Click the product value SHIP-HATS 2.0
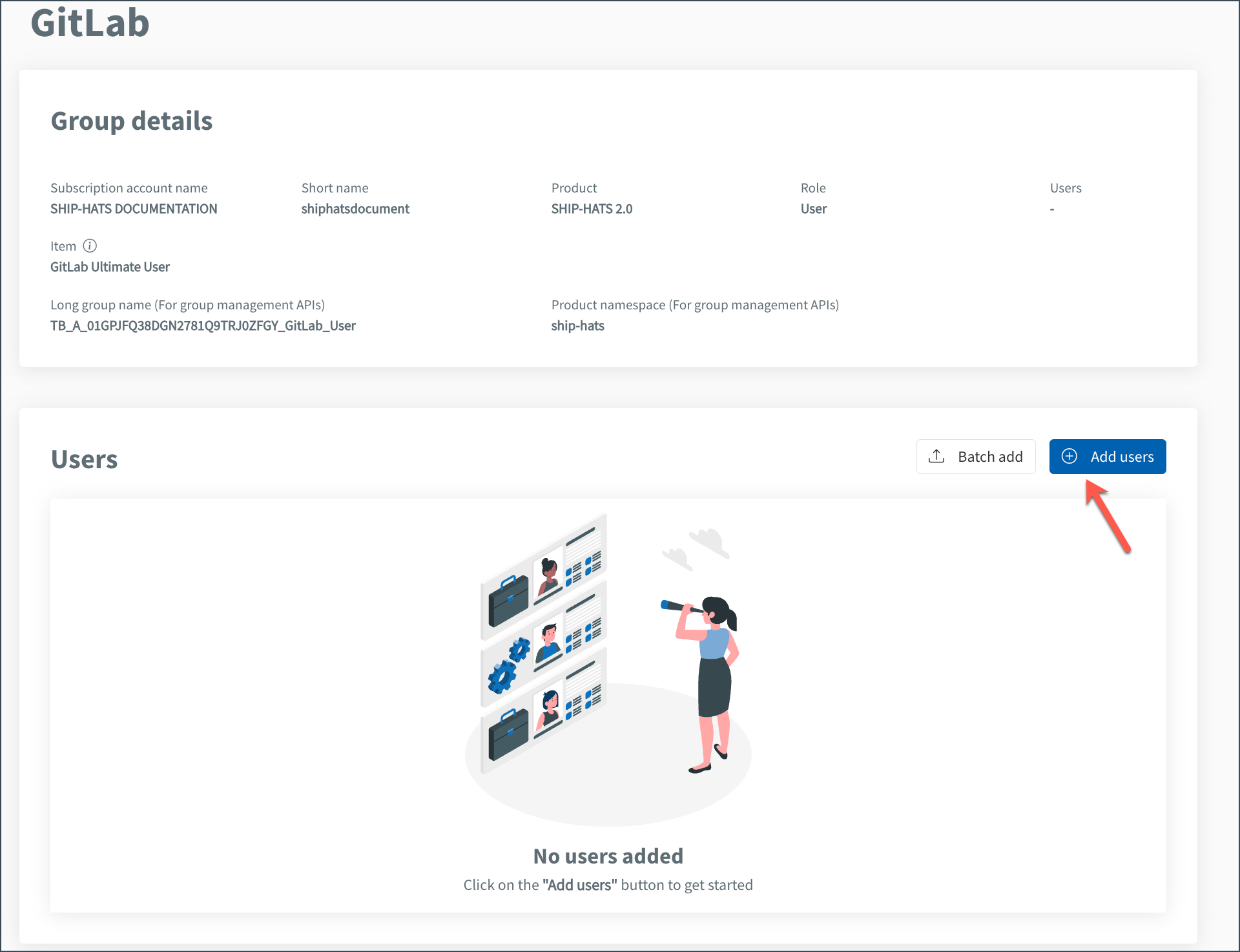This screenshot has width=1240, height=952. 591,209
